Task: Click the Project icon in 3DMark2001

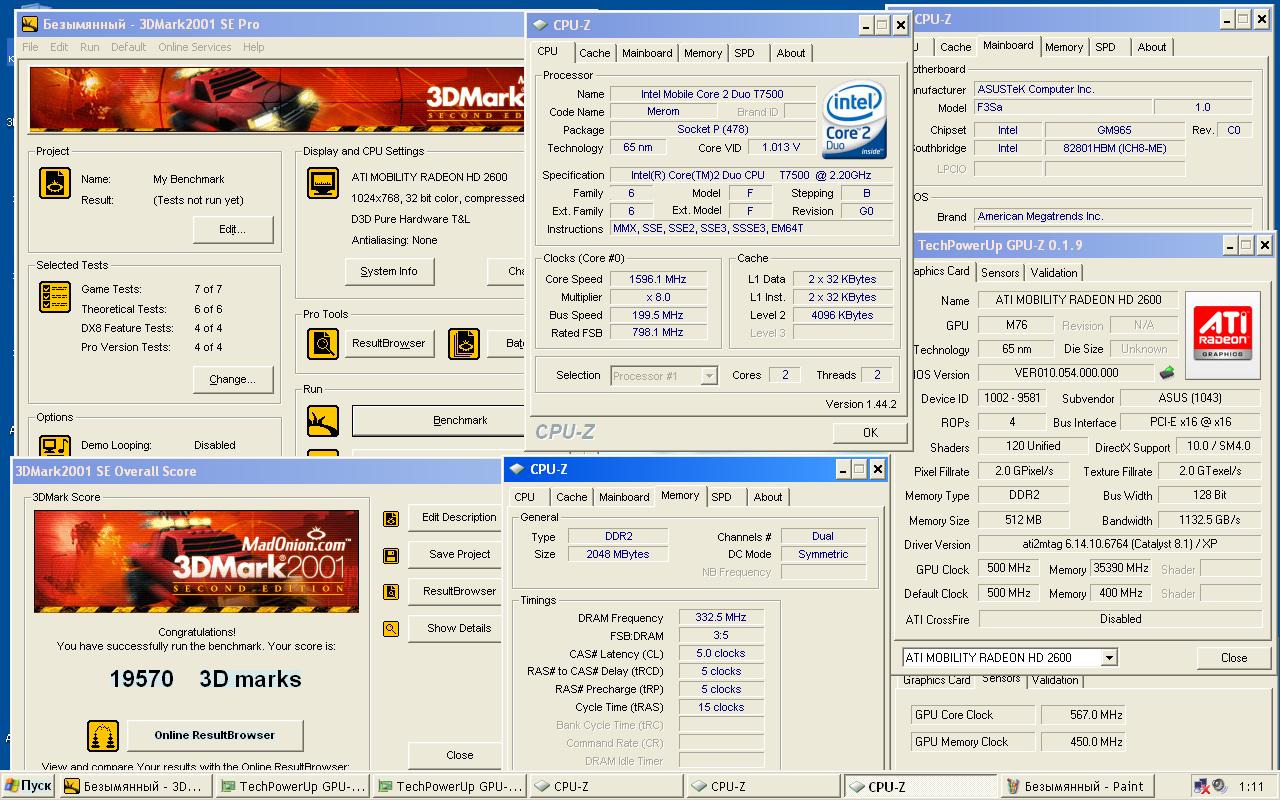Action: tap(55, 183)
